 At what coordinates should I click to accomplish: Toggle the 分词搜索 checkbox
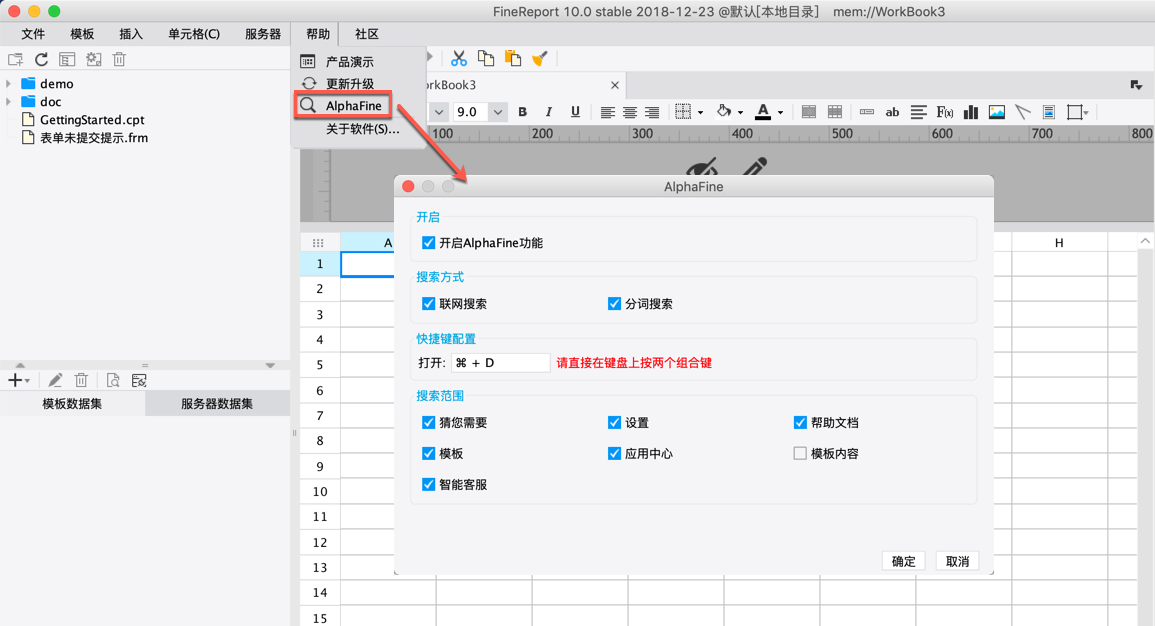614,303
